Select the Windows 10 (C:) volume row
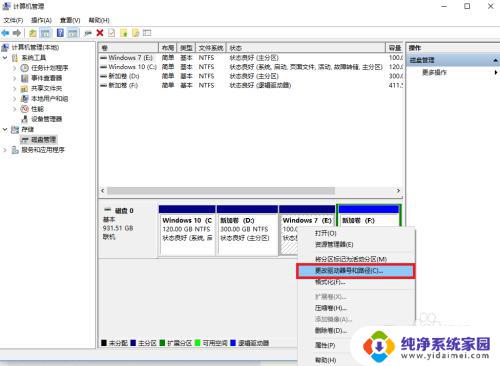 click(x=251, y=67)
